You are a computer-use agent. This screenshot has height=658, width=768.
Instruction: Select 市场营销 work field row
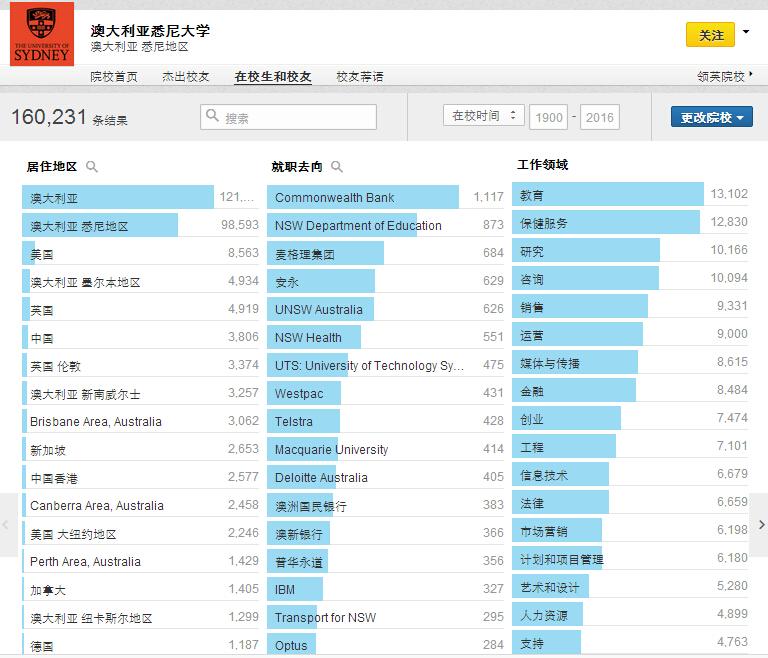click(x=630, y=530)
